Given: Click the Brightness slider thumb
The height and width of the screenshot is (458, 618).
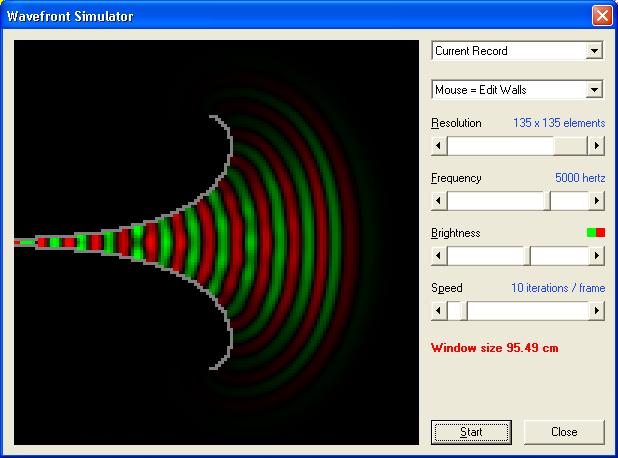Looking at the screenshot, I should (527, 256).
